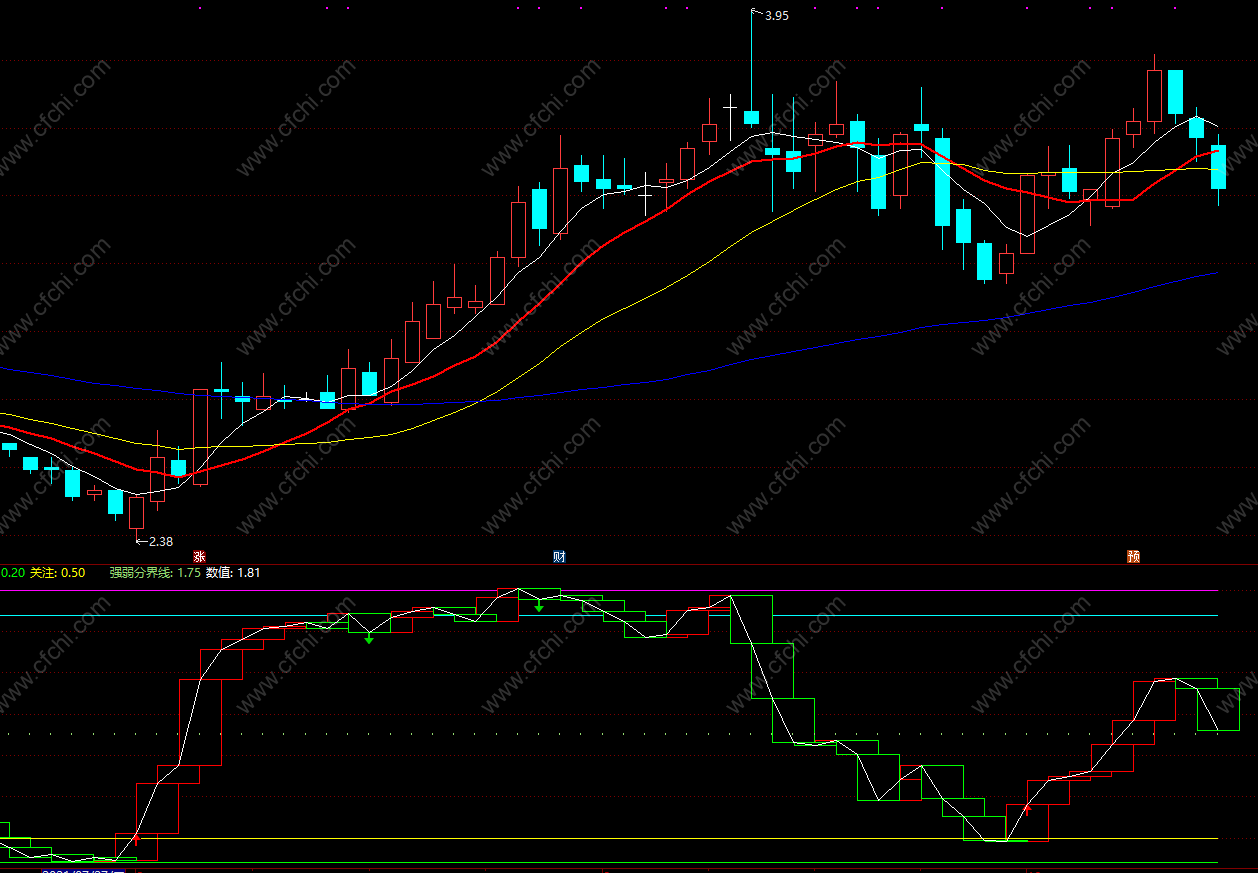Click the 3.95 high price label
The height and width of the screenshot is (873, 1258).
pos(776,15)
